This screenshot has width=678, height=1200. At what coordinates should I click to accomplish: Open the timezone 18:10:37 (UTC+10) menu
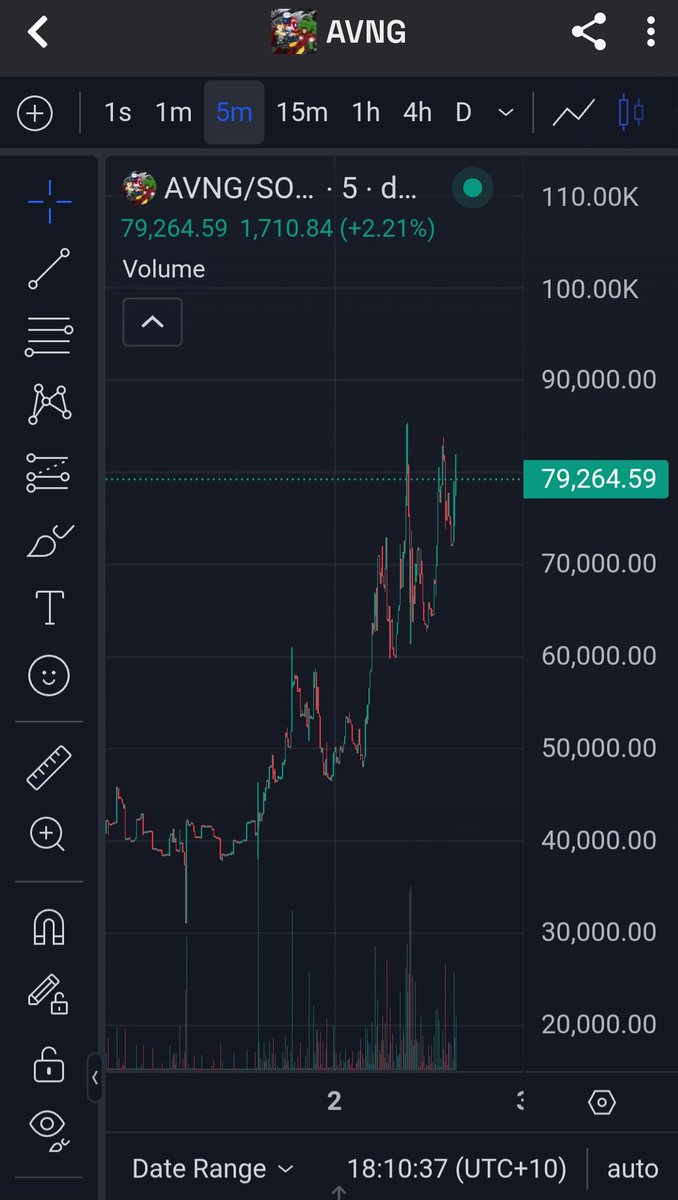(x=457, y=1168)
